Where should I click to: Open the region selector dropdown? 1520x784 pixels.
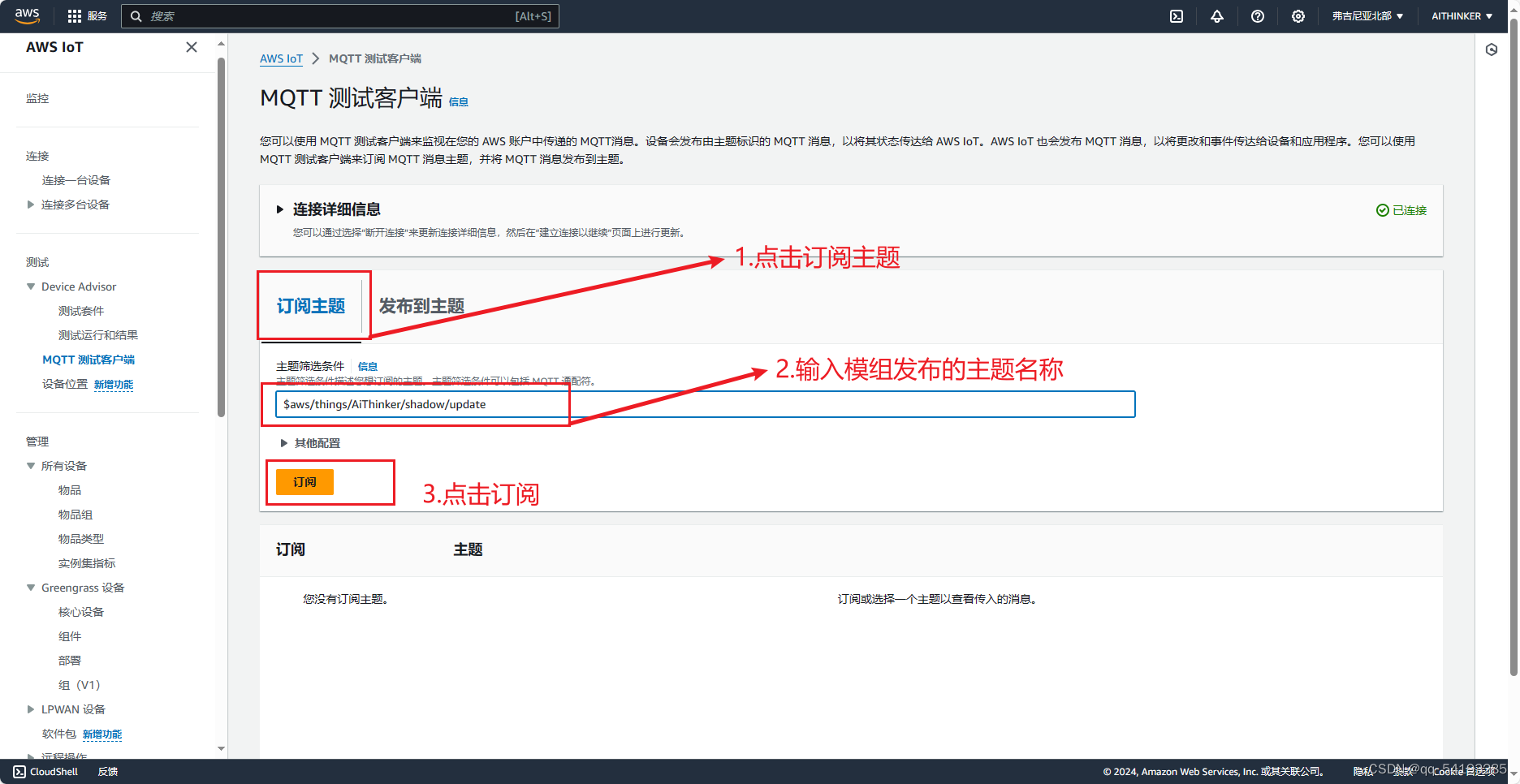click(1367, 16)
